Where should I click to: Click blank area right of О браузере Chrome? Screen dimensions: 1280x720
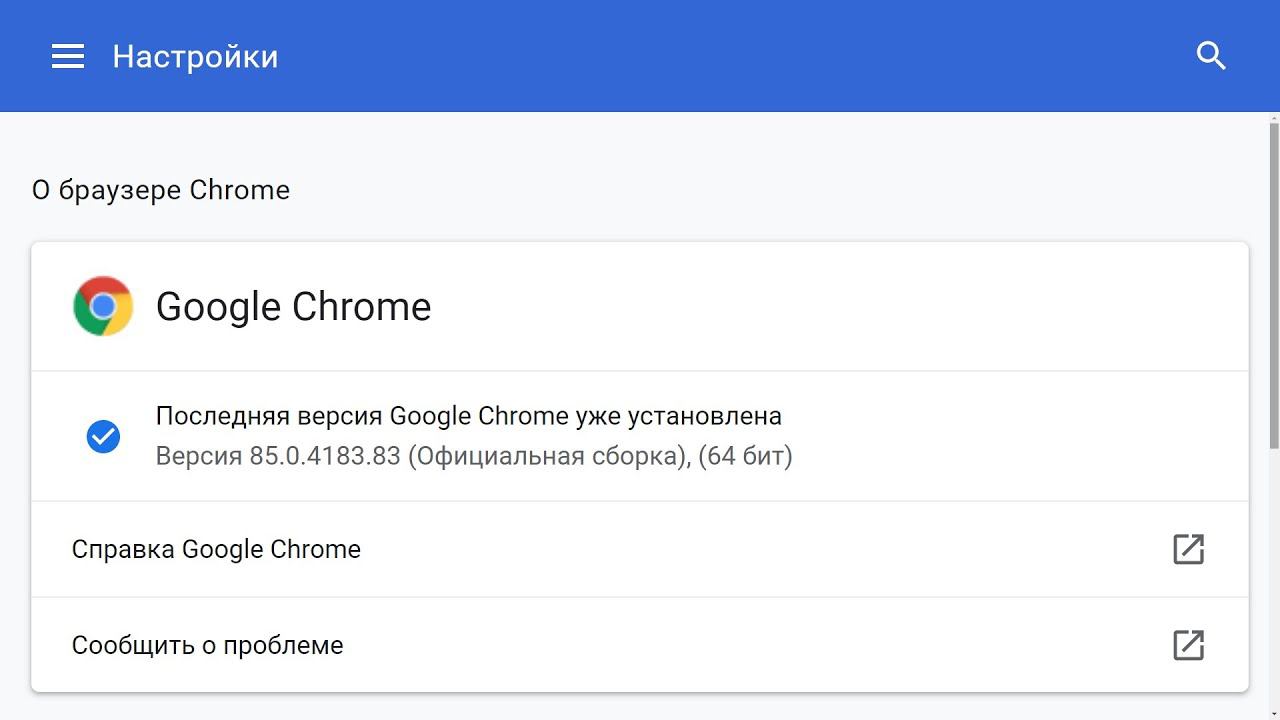tap(700, 190)
